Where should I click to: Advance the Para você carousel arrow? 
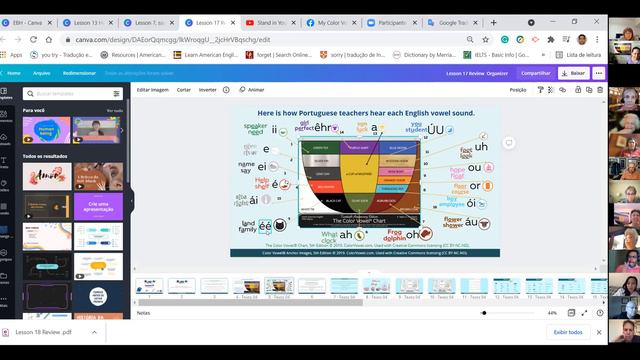click(x=122, y=130)
